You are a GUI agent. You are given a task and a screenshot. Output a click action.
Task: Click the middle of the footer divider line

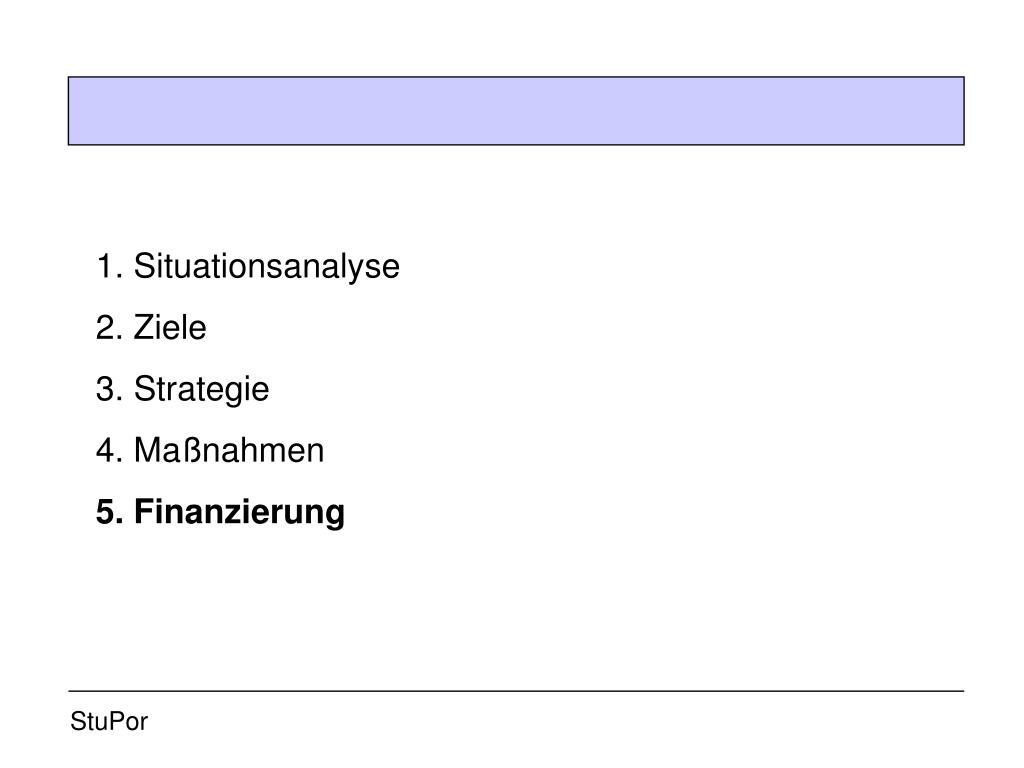coord(516,691)
